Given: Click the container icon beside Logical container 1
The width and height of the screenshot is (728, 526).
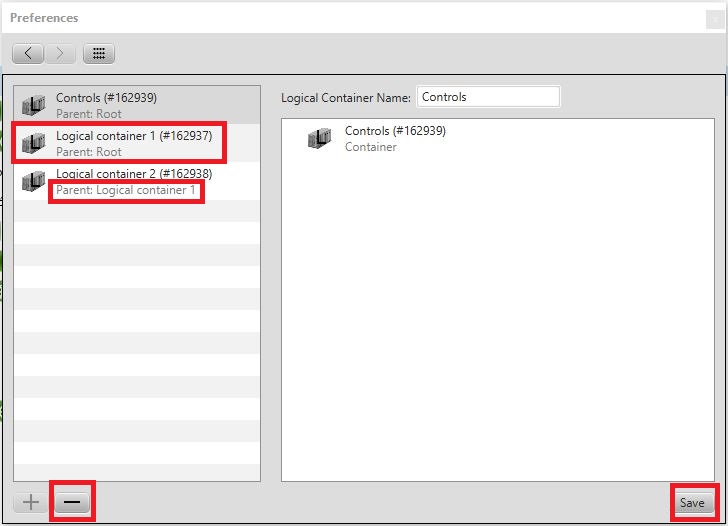Looking at the screenshot, I should tap(33, 143).
